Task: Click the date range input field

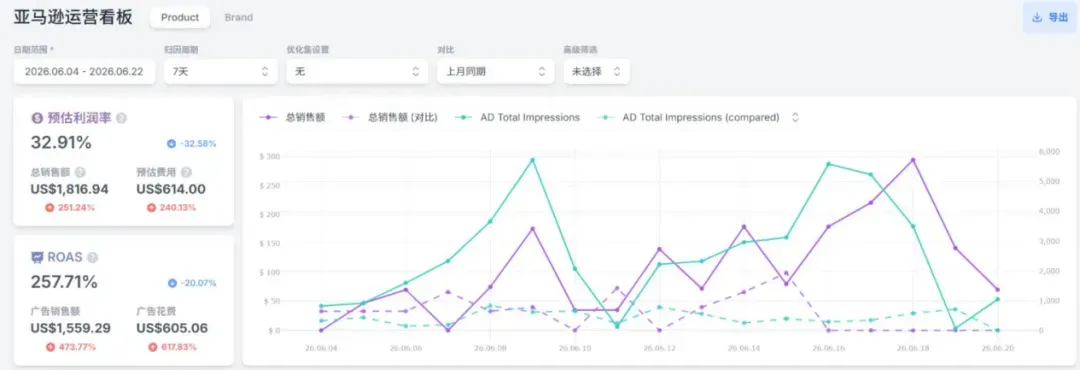Action: coord(84,71)
